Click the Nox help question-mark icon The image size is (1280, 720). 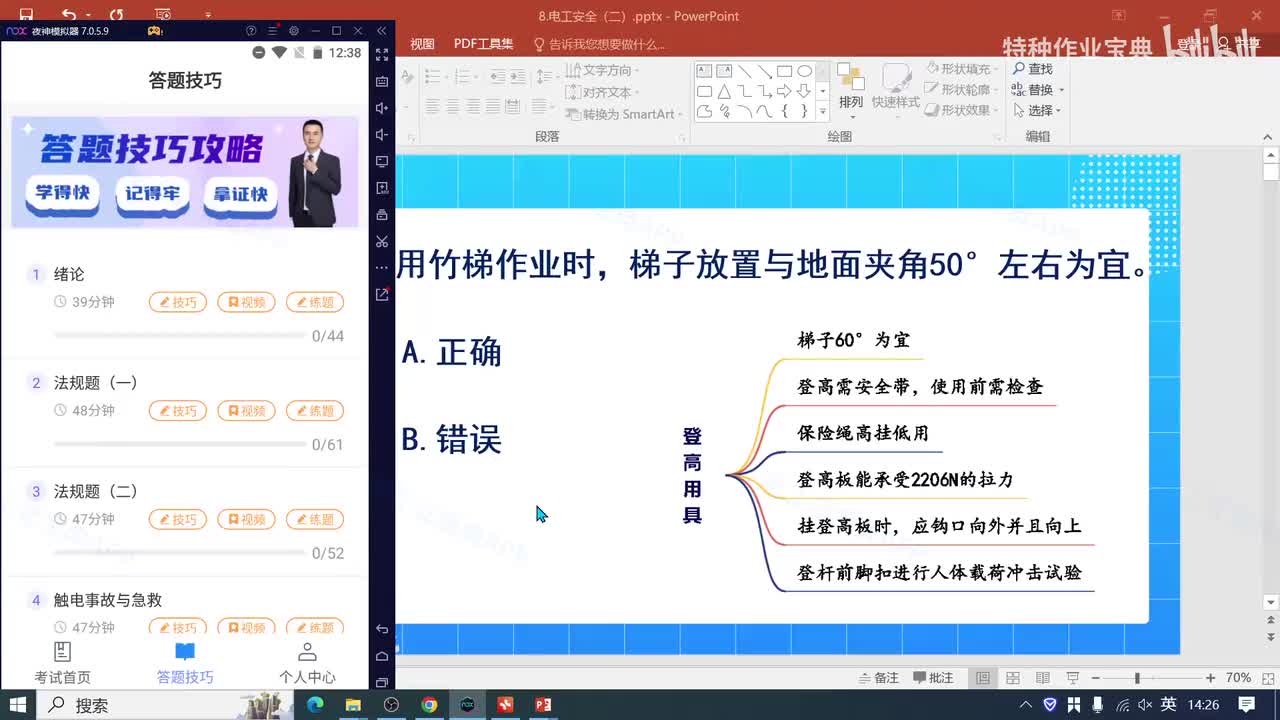tap(251, 31)
